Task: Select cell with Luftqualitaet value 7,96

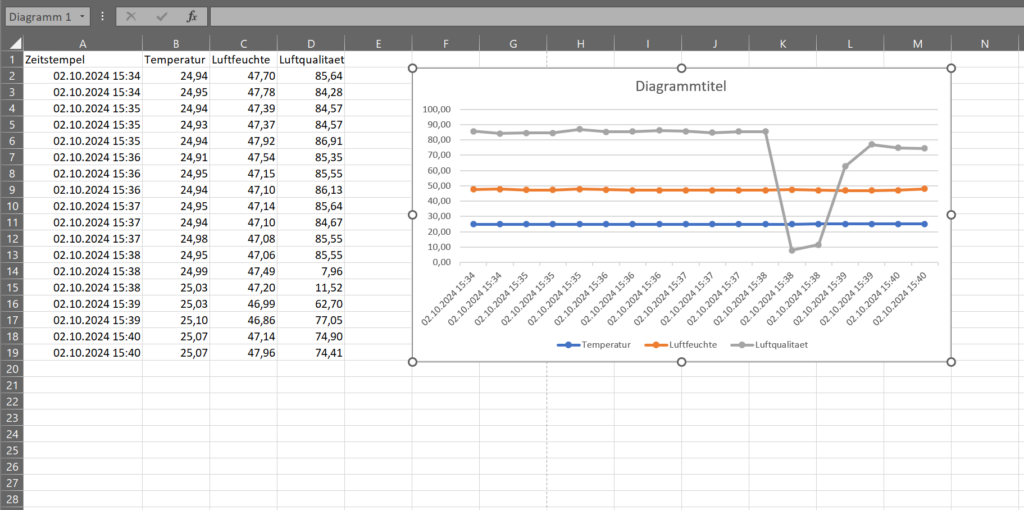Action: coord(311,270)
